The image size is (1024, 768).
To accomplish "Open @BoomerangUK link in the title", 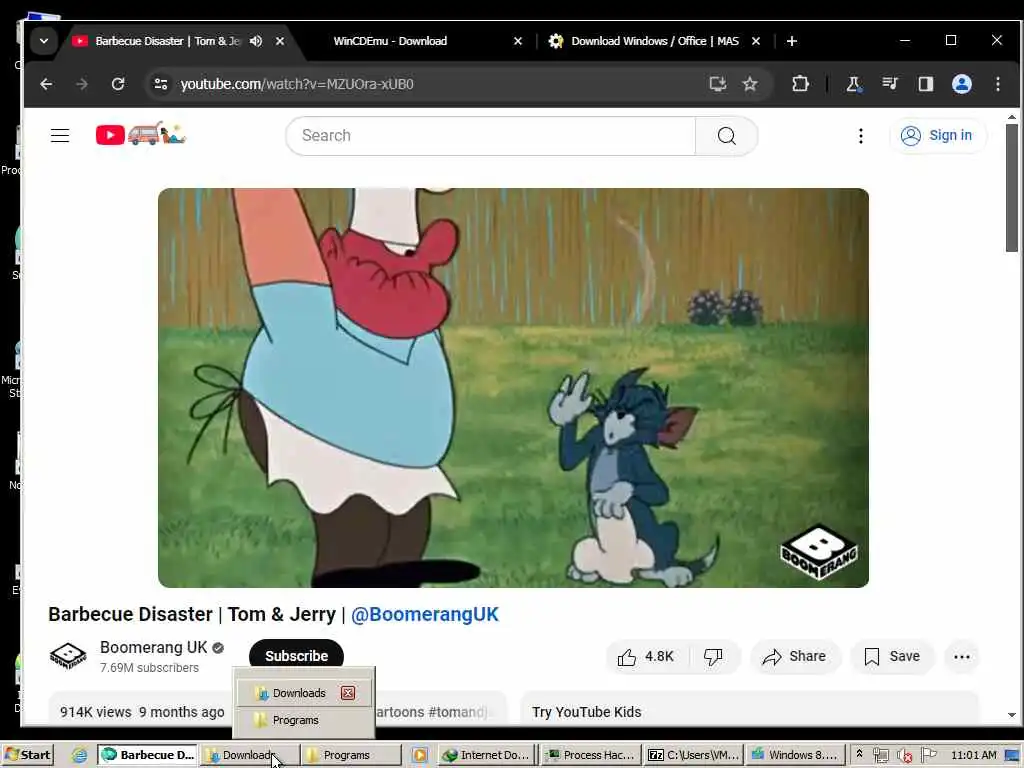I will [424, 614].
